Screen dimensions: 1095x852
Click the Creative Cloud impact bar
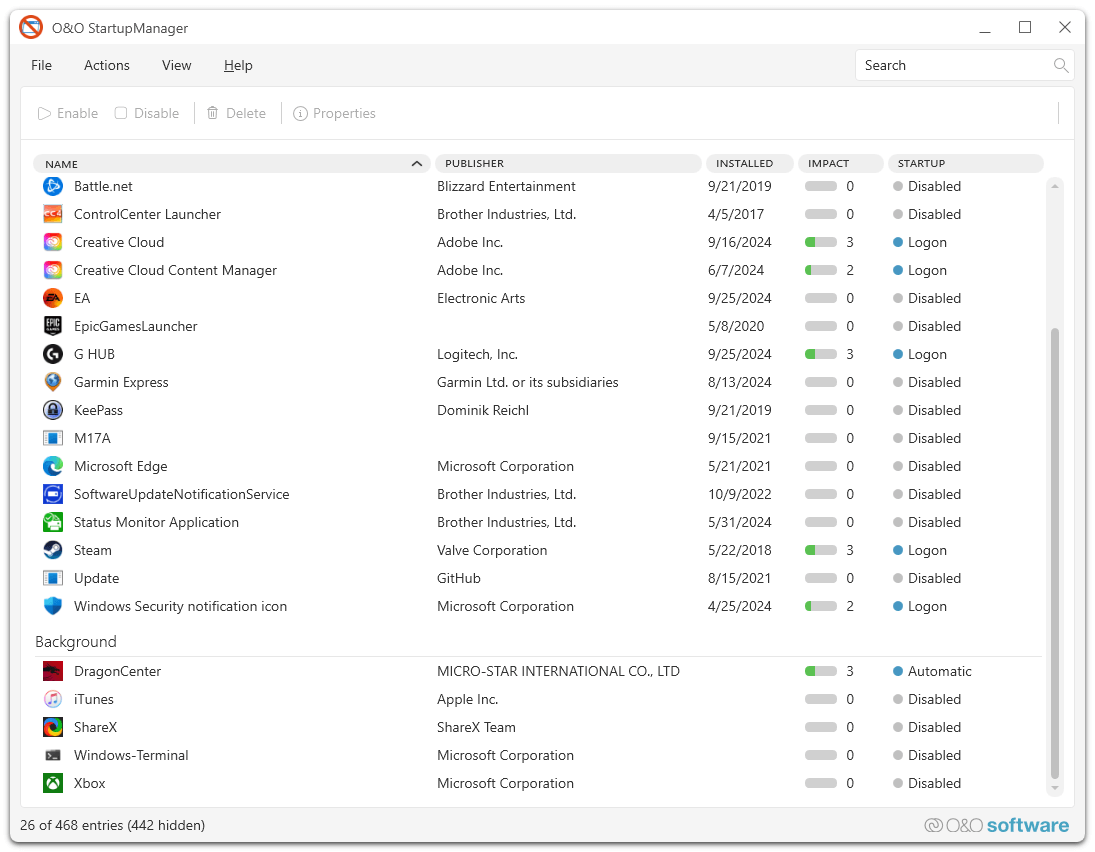pyautogui.click(x=820, y=242)
